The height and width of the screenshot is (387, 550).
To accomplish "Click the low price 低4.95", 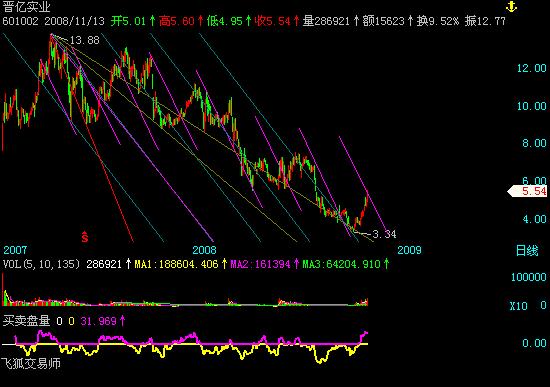I will (x=224, y=21).
